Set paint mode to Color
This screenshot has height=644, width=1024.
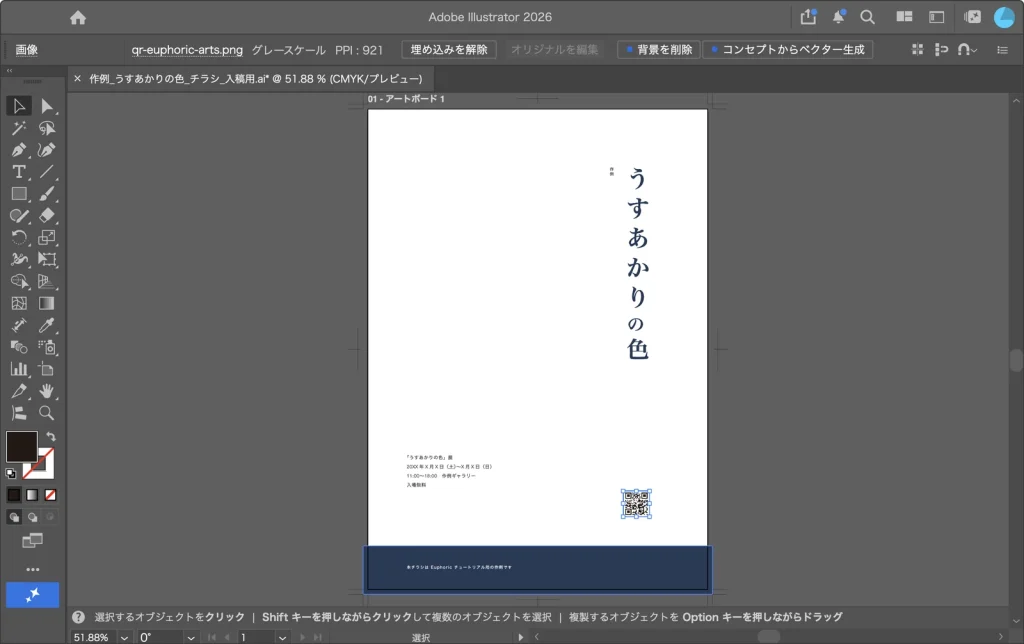14,495
